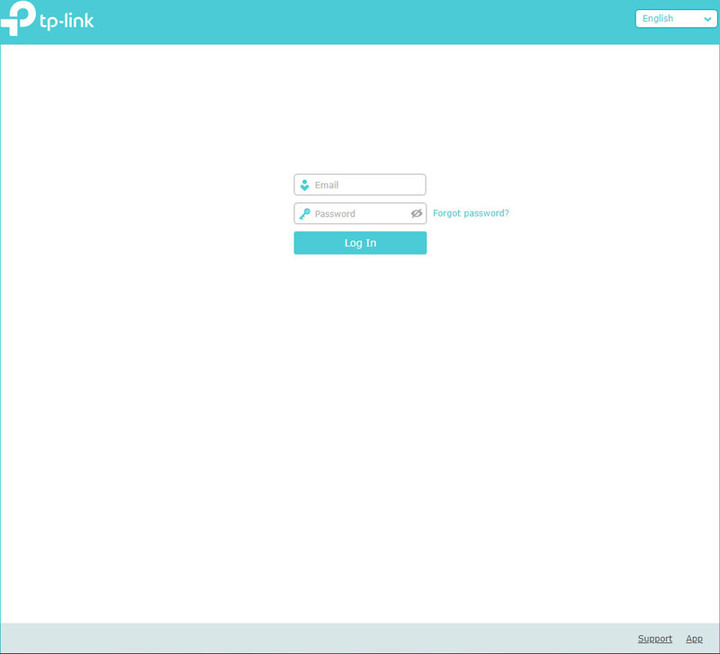Click the user icon in Email field
The height and width of the screenshot is (654, 720).
click(304, 185)
